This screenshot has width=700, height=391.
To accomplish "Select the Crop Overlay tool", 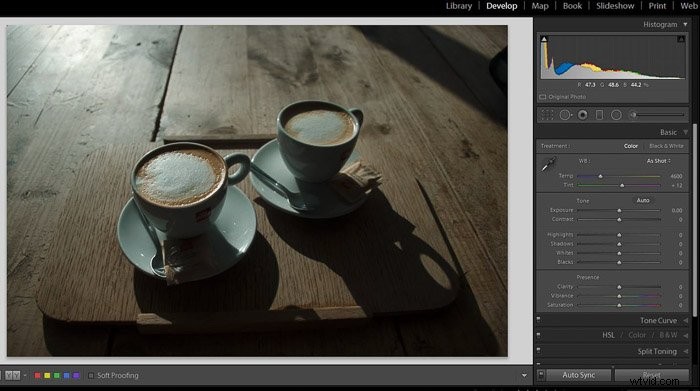I will [547, 115].
